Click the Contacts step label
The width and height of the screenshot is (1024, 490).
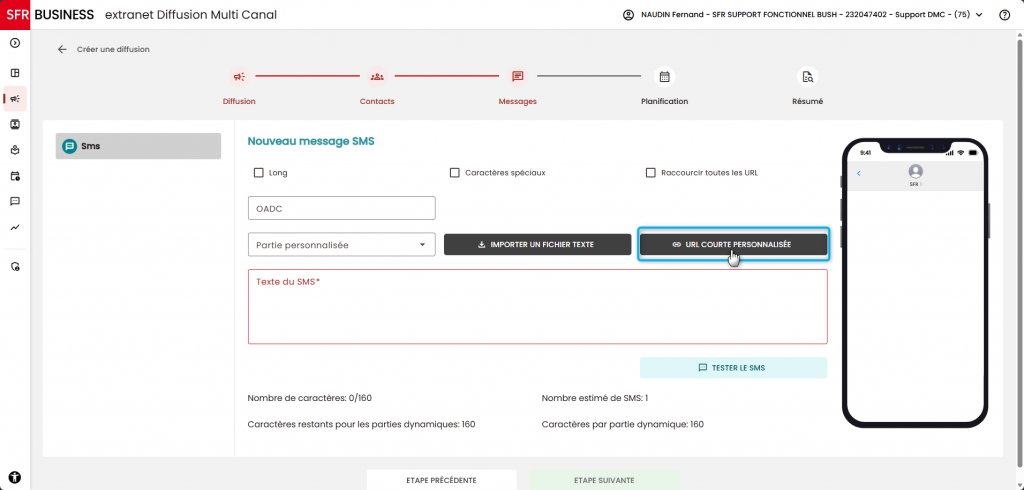click(377, 102)
